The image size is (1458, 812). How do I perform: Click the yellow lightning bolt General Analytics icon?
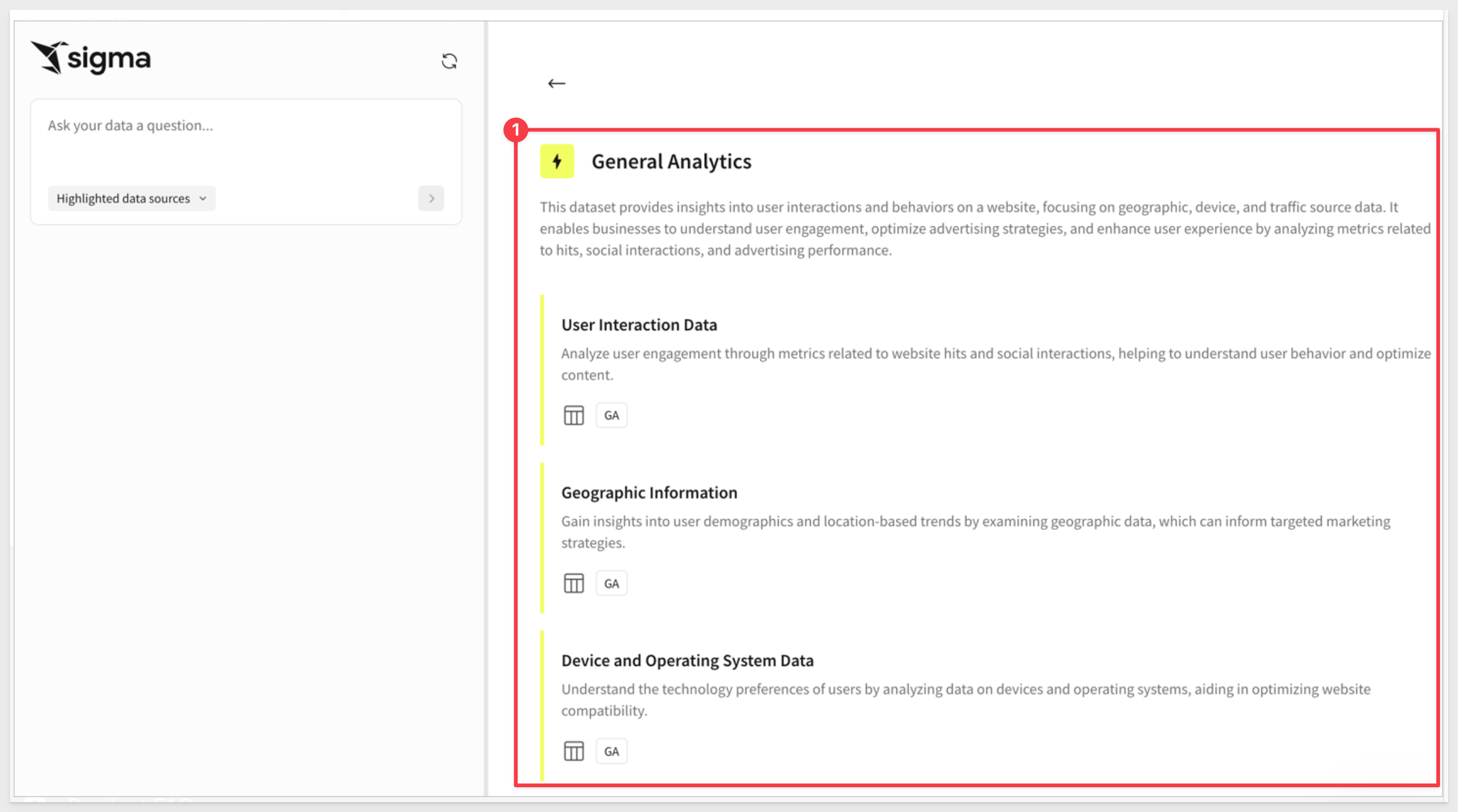pyautogui.click(x=557, y=161)
